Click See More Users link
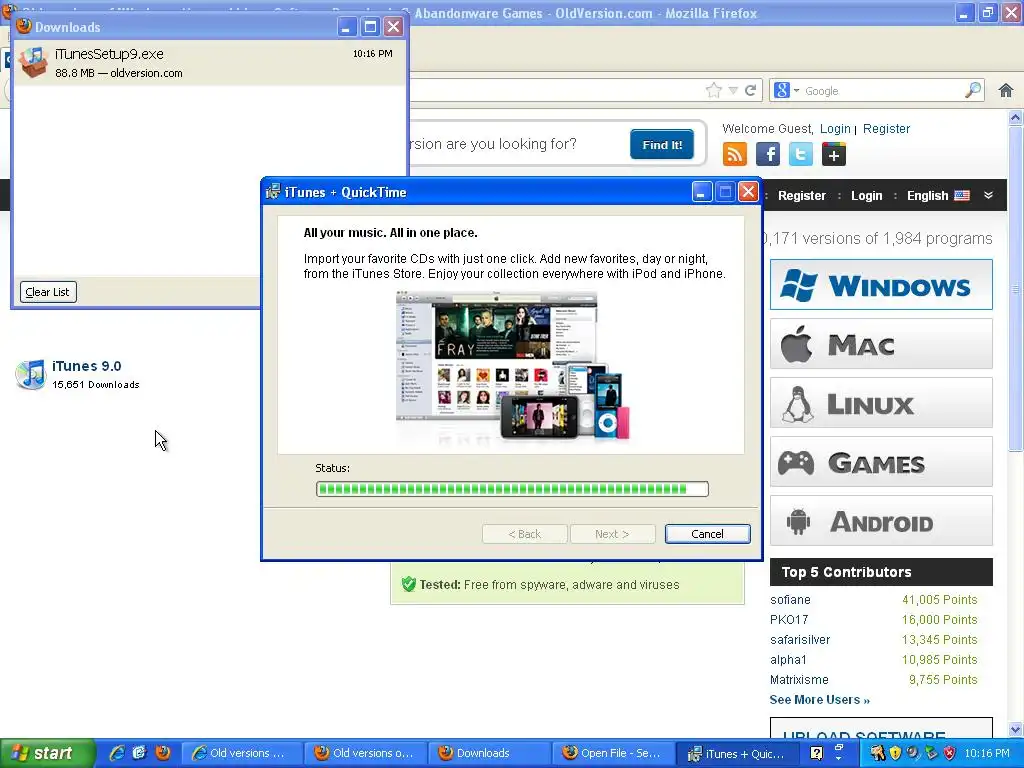This screenshot has width=1024, height=768. point(820,699)
